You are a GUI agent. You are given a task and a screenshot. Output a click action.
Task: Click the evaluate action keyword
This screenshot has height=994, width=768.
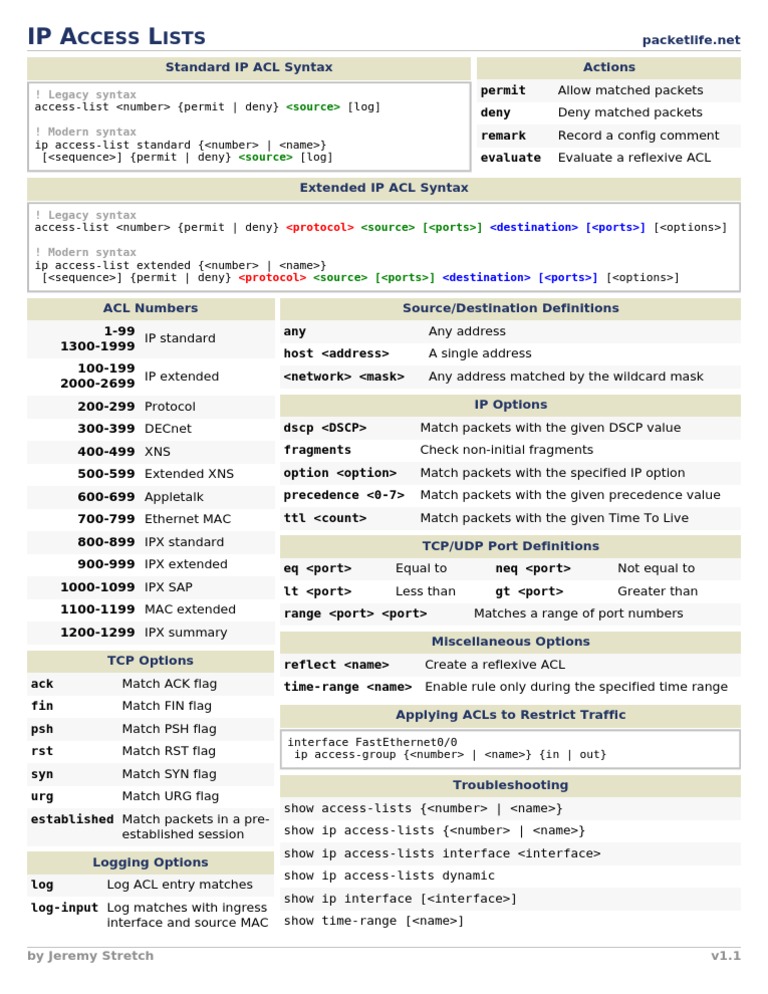(x=511, y=157)
